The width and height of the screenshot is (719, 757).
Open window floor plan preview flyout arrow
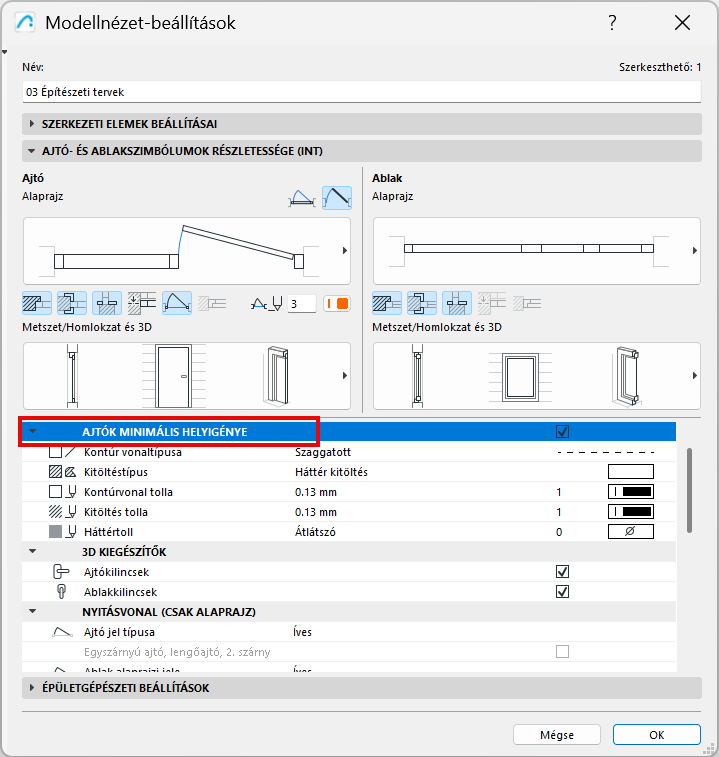coord(694,251)
